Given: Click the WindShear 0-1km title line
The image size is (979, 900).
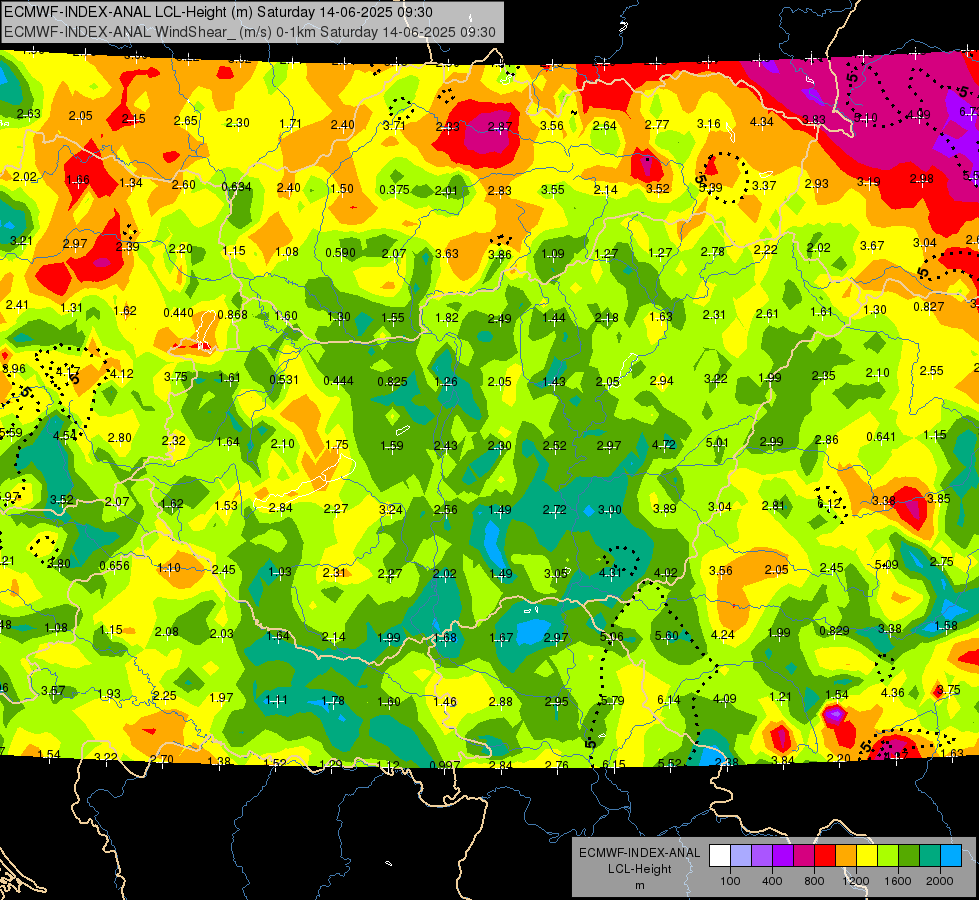Looking at the screenshot, I should pos(250,32).
